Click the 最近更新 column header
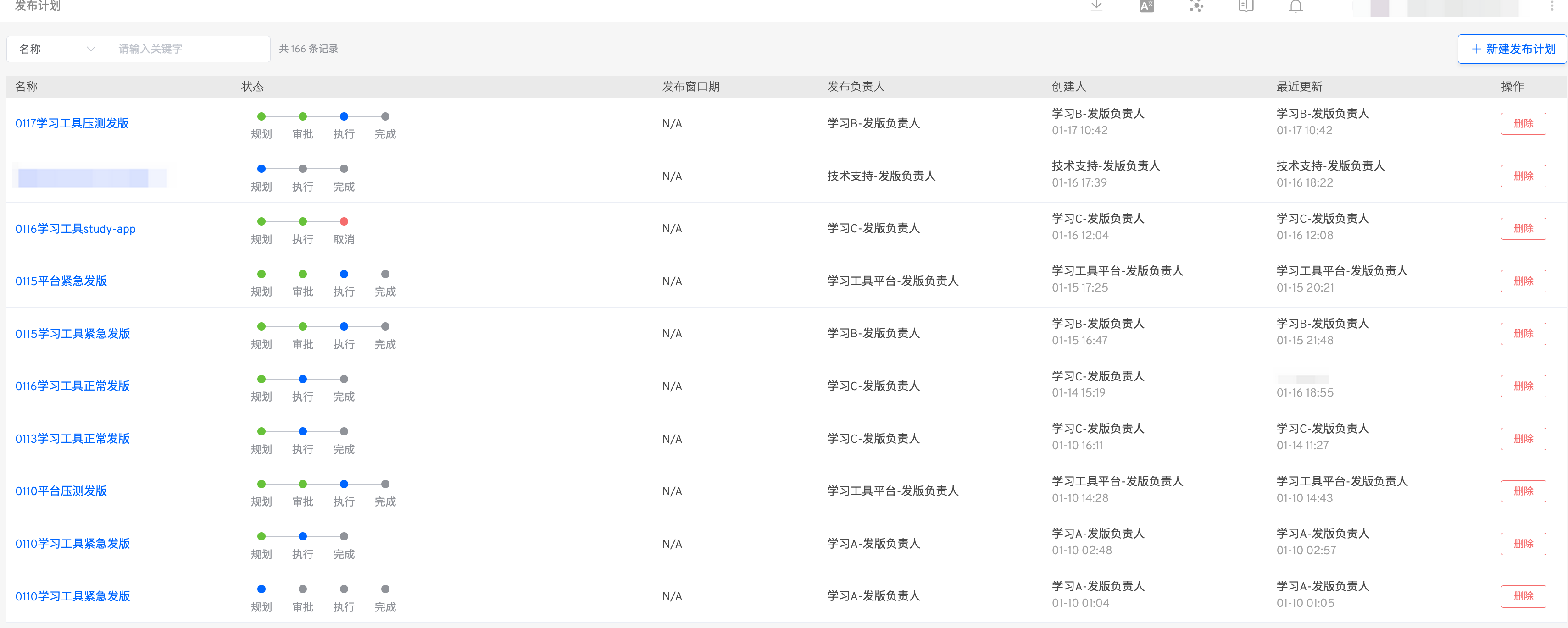The height and width of the screenshot is (628, 1568). (x=1299, y=86)
